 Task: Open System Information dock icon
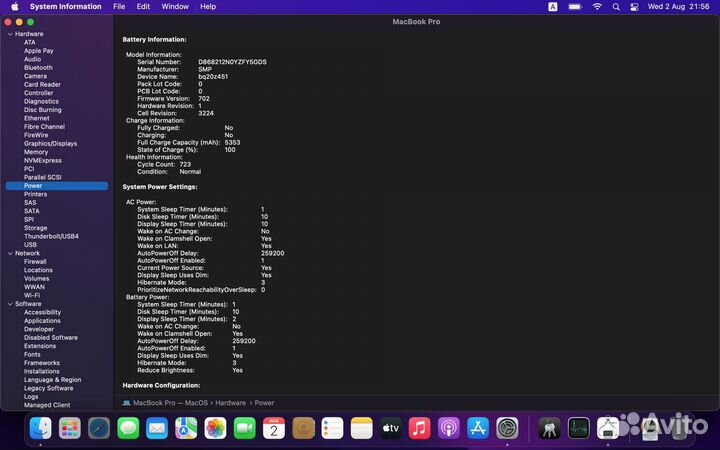[x=608, y=428]
